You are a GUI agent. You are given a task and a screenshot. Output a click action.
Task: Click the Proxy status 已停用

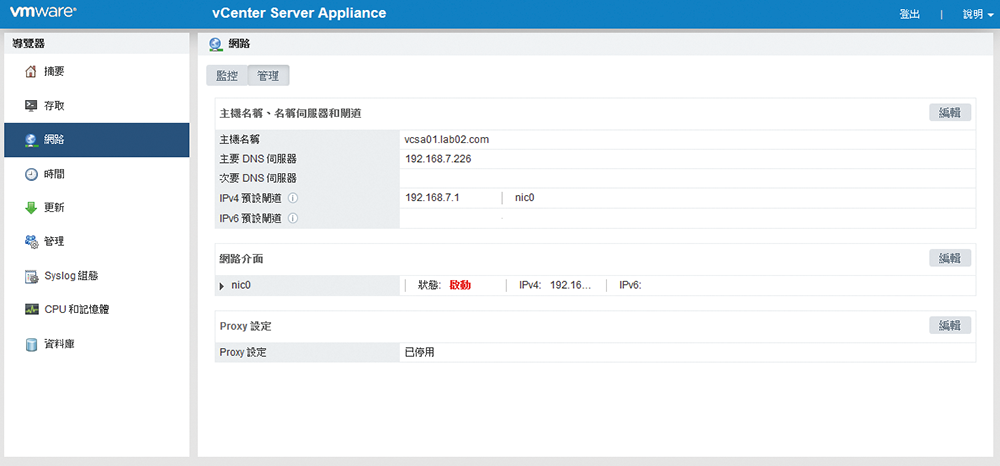coord(420,352)
